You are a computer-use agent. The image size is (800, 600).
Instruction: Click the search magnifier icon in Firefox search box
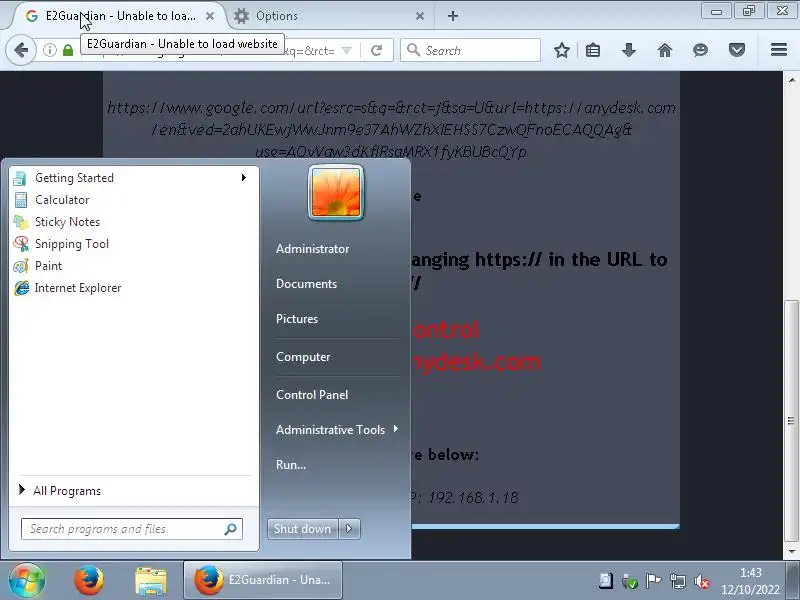(413, 50)
